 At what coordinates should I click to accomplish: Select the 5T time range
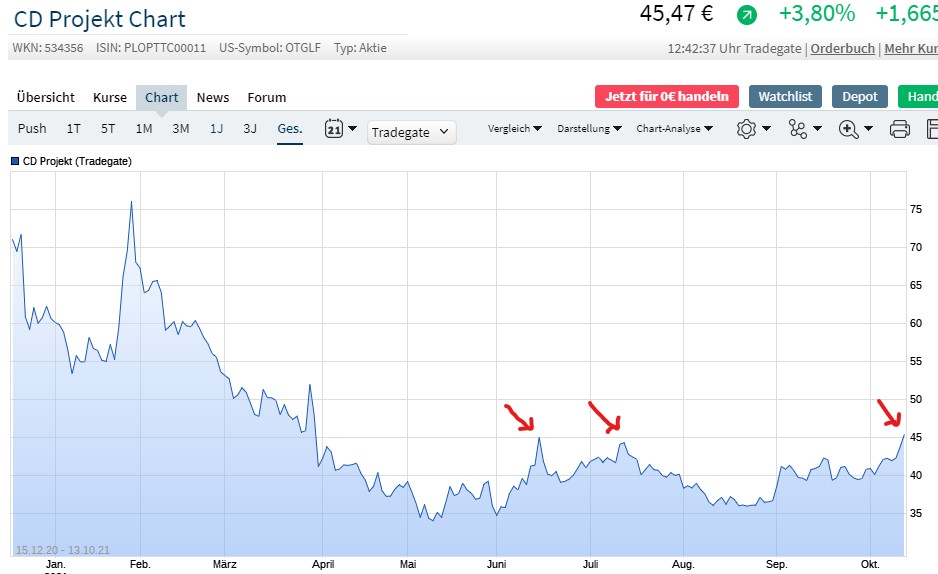(108, 129)
